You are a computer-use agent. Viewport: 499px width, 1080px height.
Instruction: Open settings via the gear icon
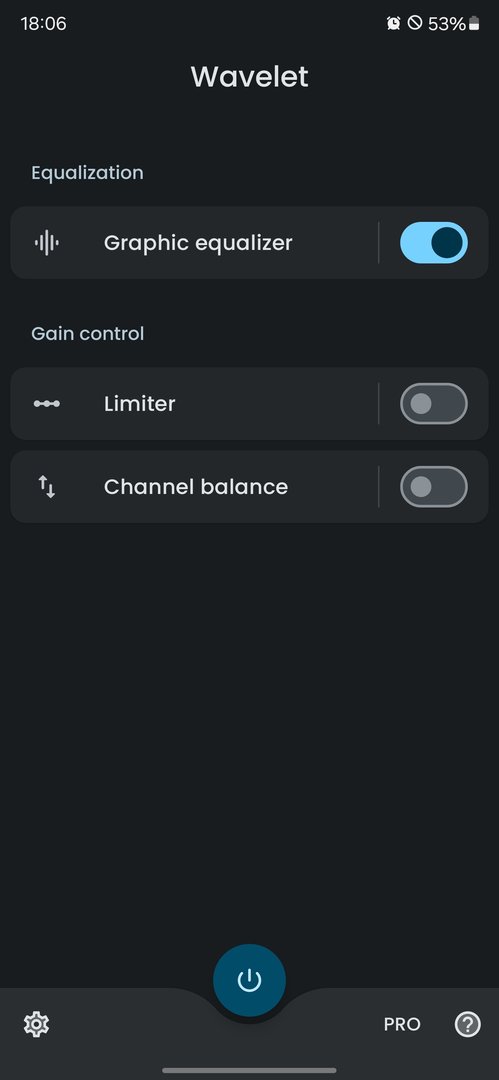click(37, 1025)
